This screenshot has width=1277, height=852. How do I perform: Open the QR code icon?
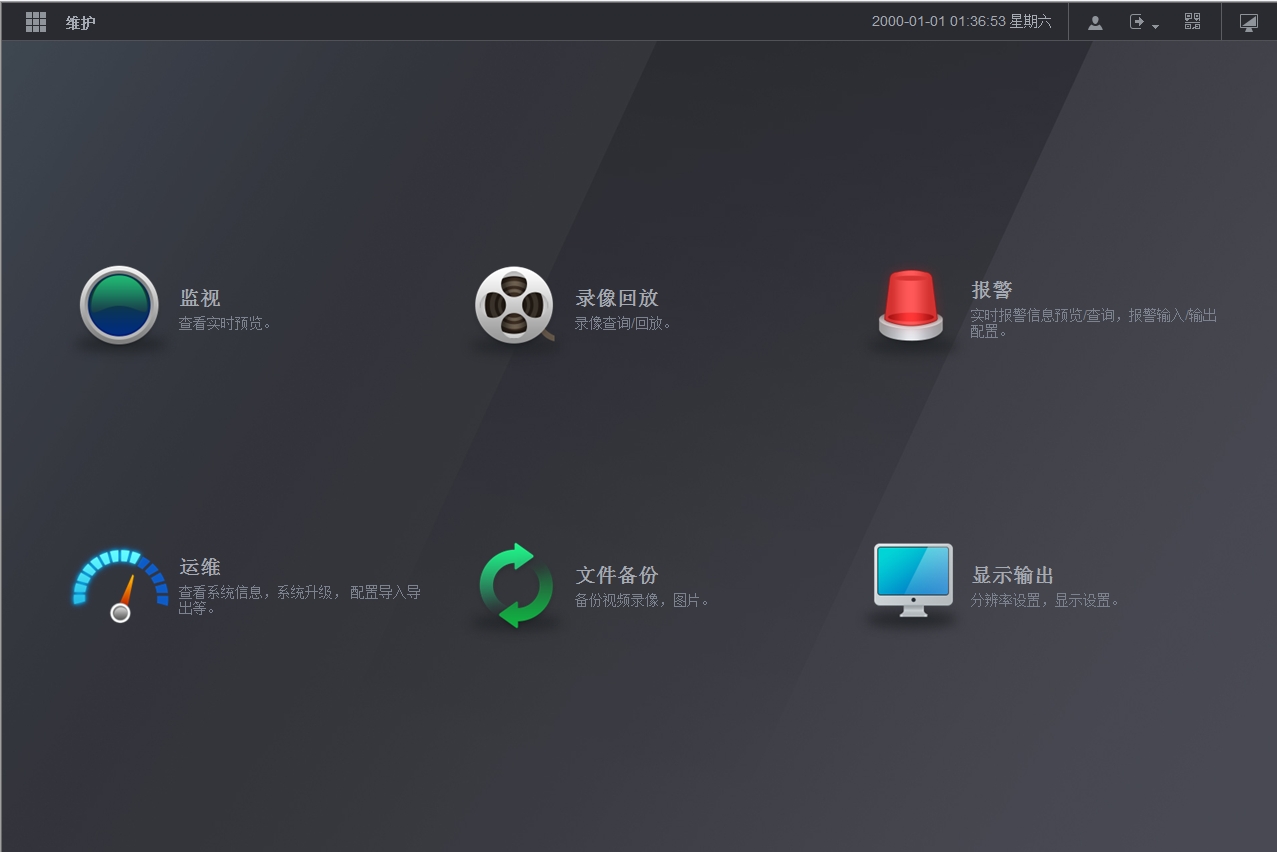tap(1192, 22)
